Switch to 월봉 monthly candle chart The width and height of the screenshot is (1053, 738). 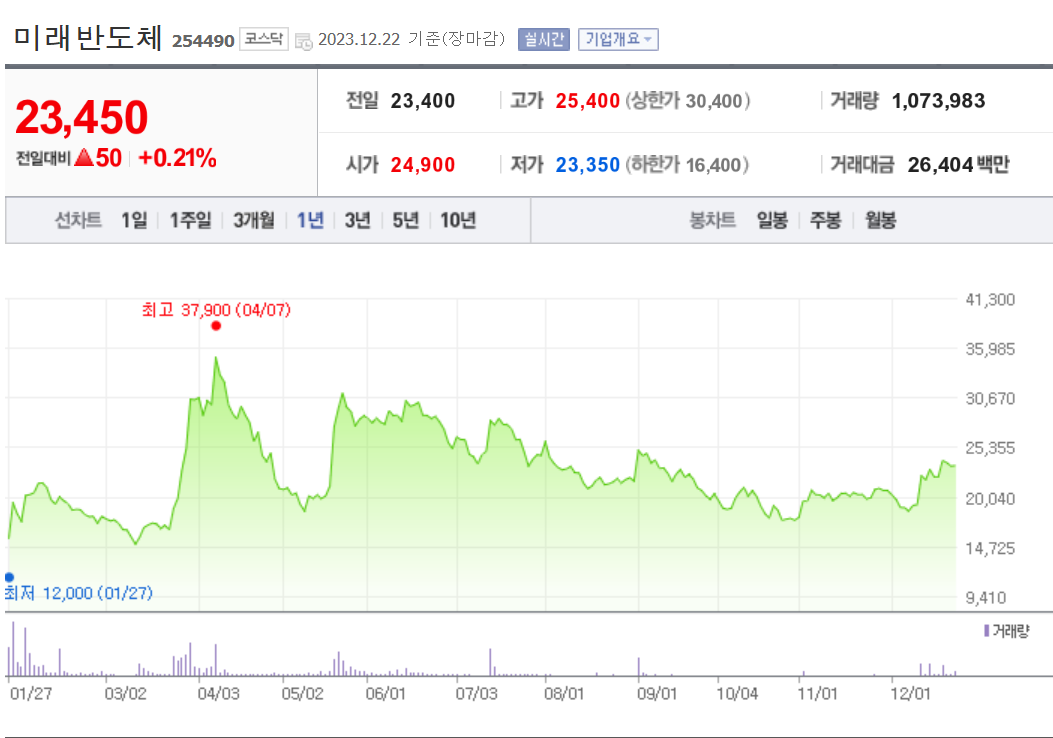880,220
